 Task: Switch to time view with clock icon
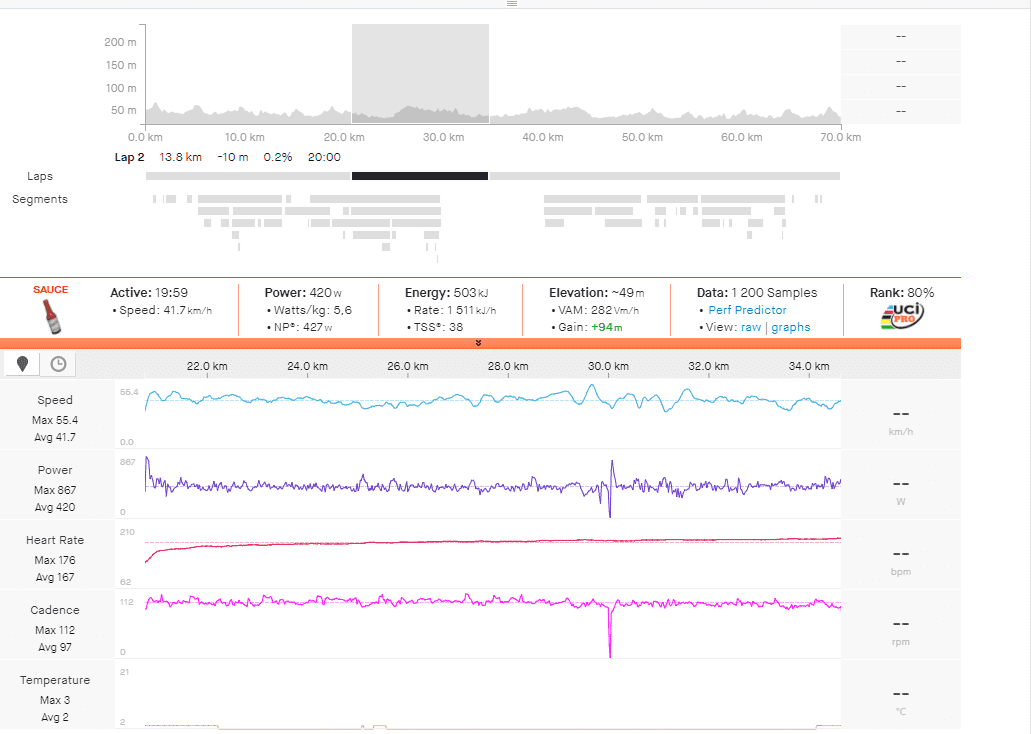(58, 364)
